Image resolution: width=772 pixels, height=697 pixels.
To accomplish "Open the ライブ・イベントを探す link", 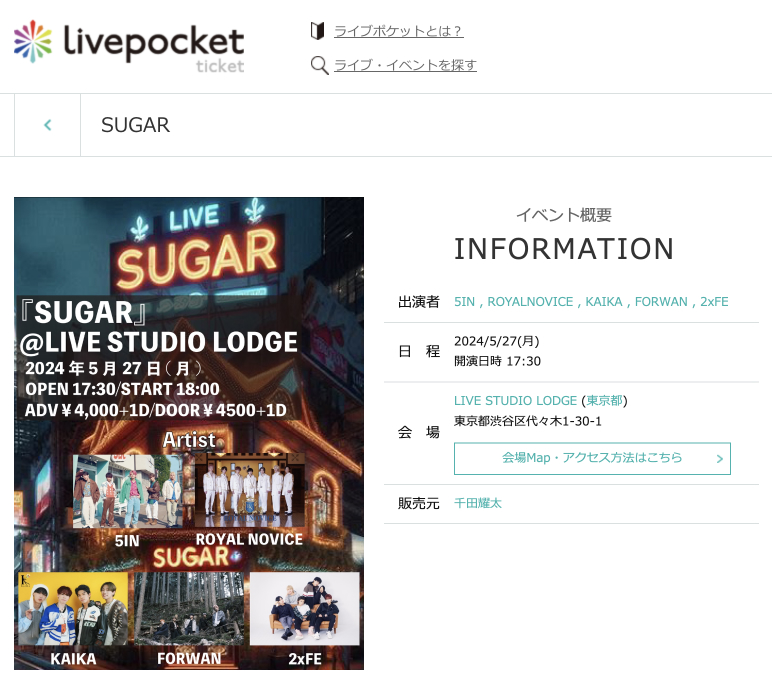I will point(405,65).
